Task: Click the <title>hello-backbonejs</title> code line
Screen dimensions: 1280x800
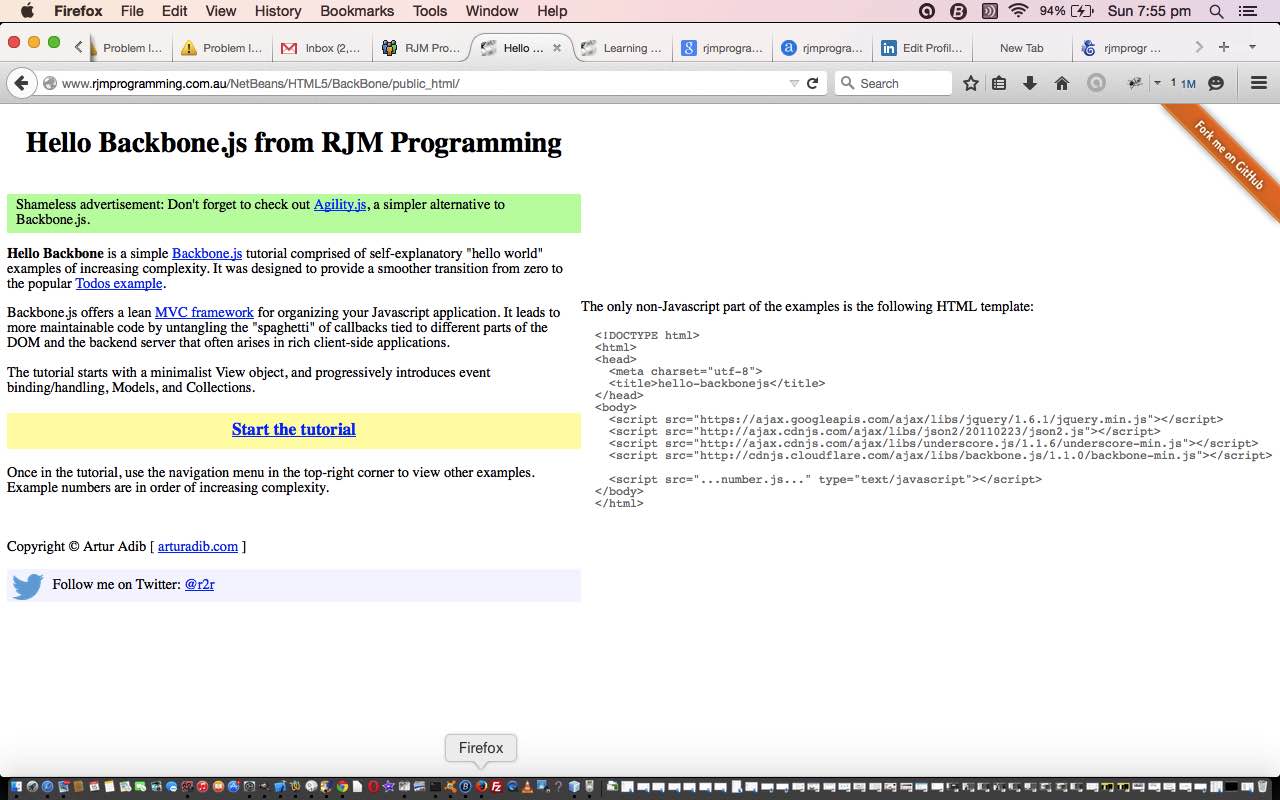Action: pyautogui.click(x=717, y=383)
